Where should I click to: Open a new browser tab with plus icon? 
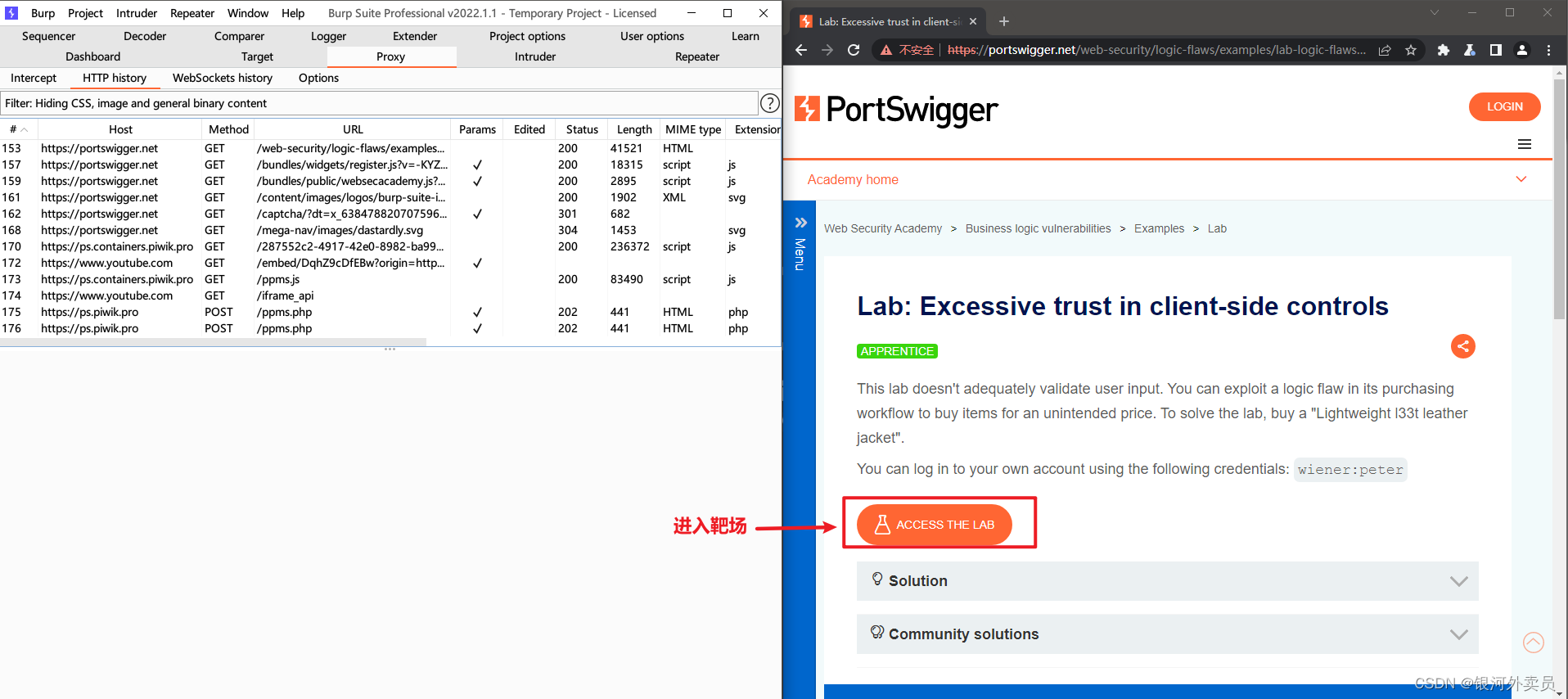[x=1004, y=21]
